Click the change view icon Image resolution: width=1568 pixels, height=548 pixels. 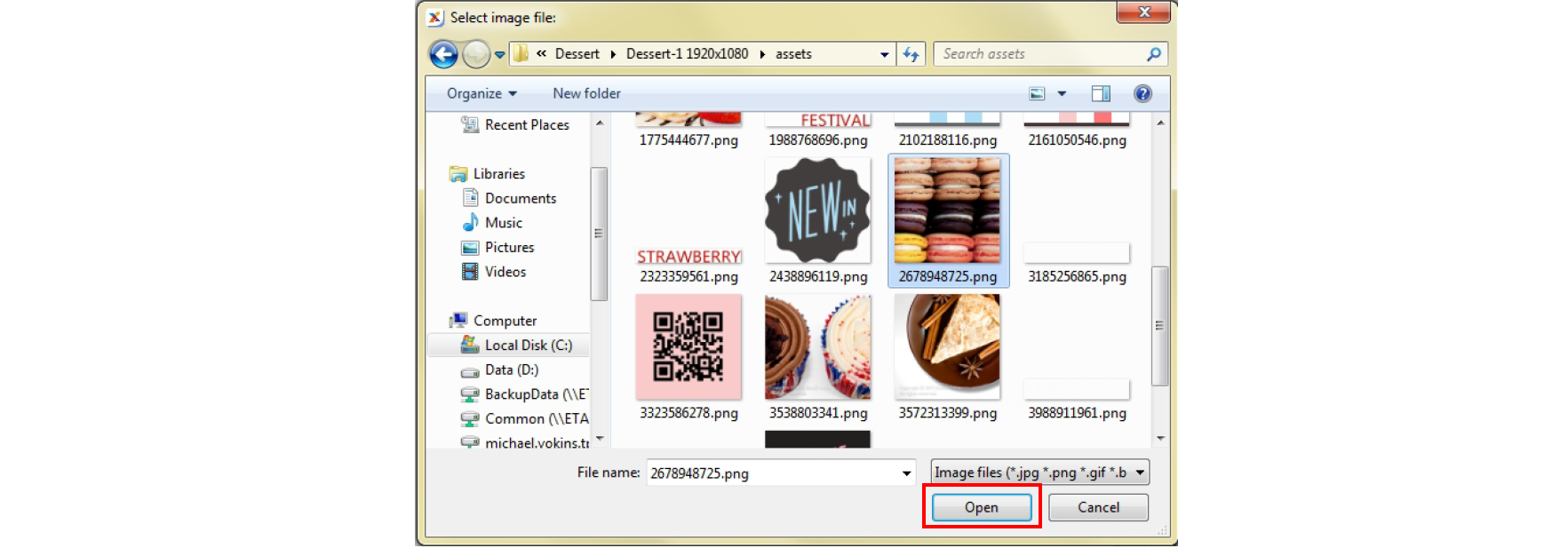tap(1037, 93)
